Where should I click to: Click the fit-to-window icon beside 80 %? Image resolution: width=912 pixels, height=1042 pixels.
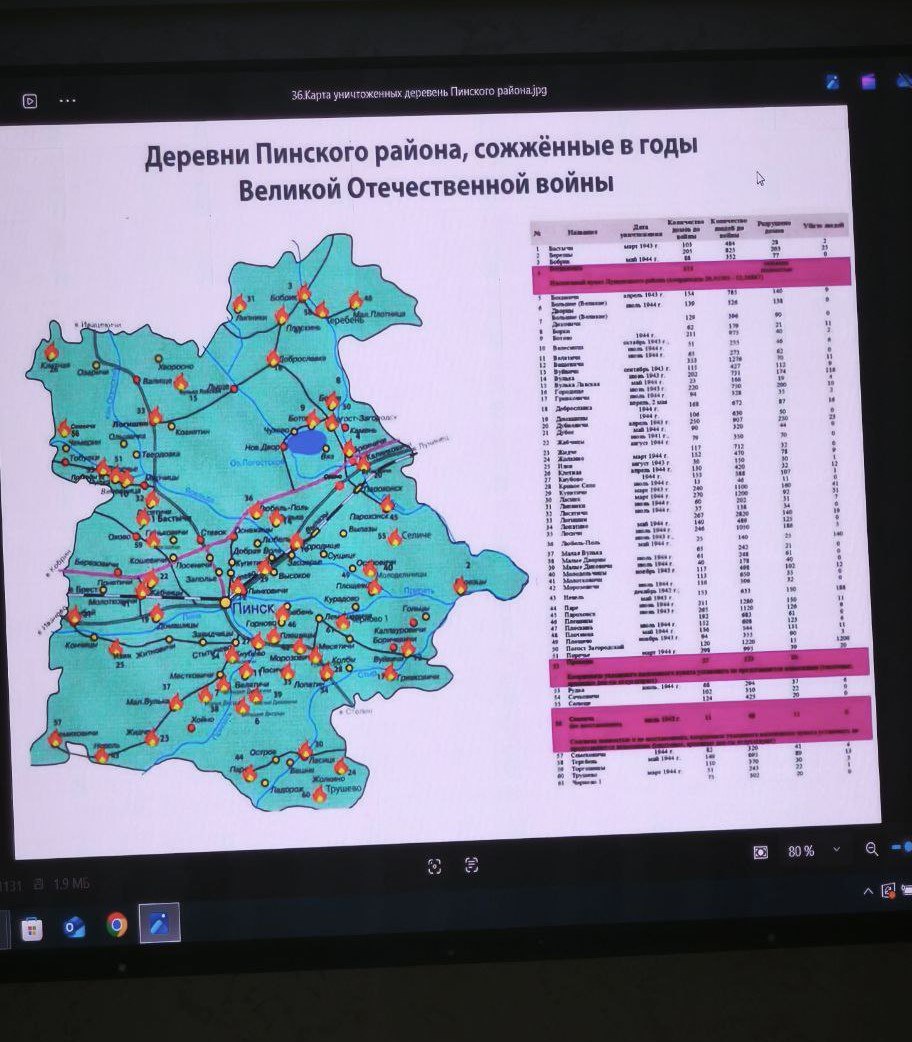tap(761, 851)
